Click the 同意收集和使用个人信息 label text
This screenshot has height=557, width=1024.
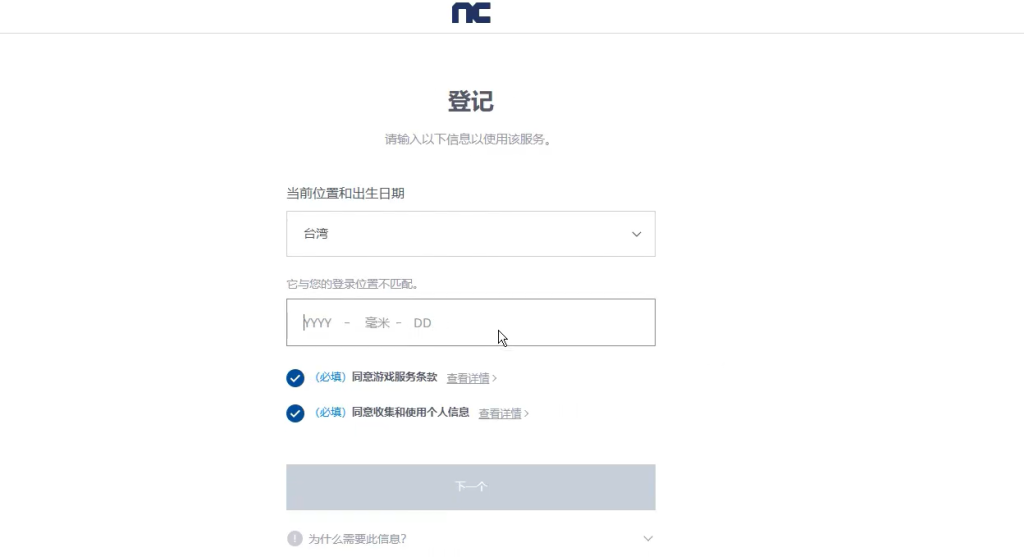click(x=410, y=413)
